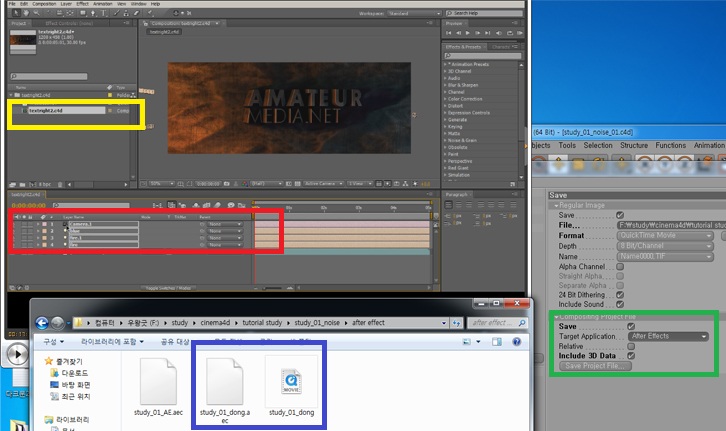Click the timeline current-time indicator marker

click(254, 206)
